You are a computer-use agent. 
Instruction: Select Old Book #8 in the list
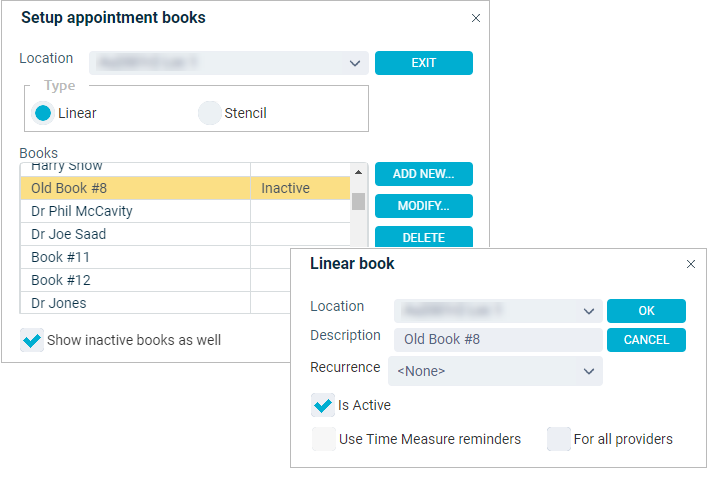pos(185,188)
